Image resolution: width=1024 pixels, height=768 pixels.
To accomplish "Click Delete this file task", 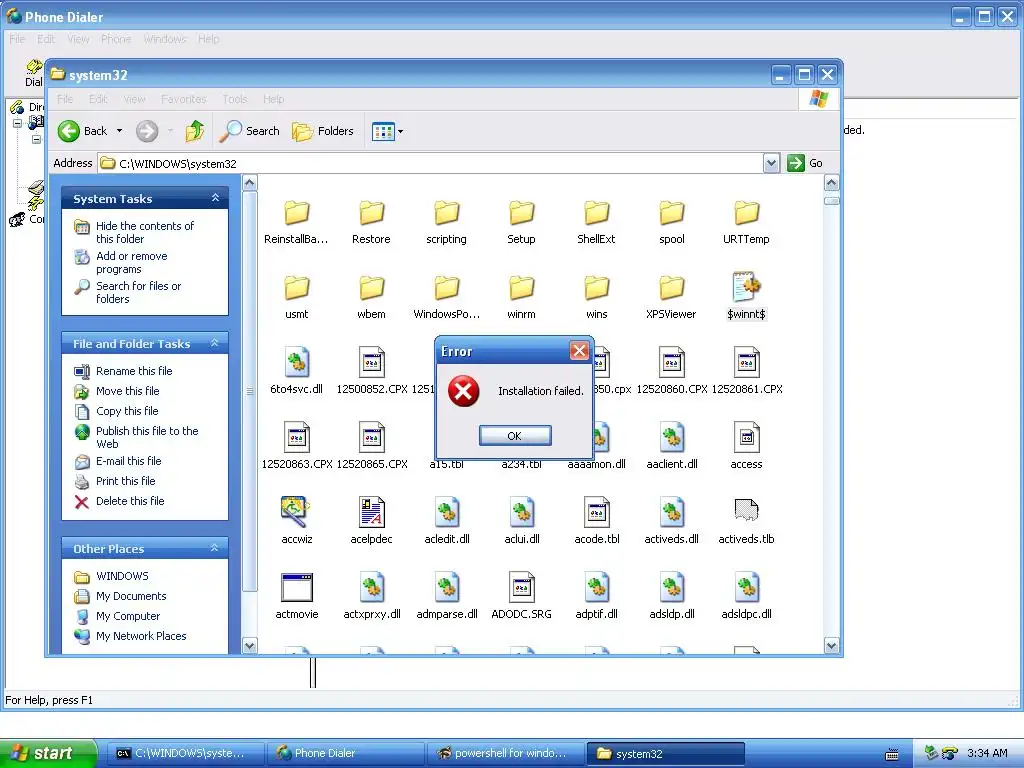I will [x=130, y=501].
